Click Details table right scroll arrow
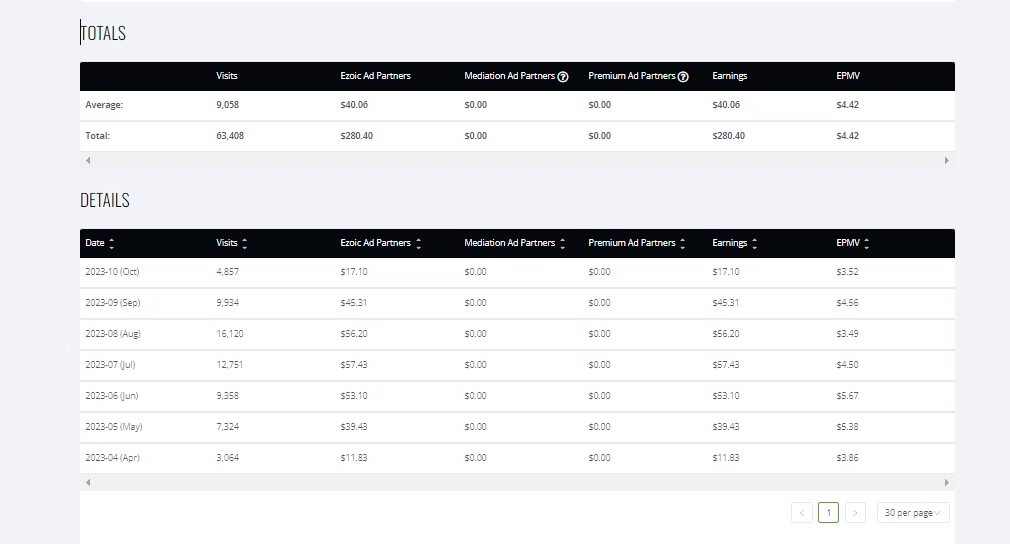The width and height of the screenshot is (1010, 544). coord(946,482)
